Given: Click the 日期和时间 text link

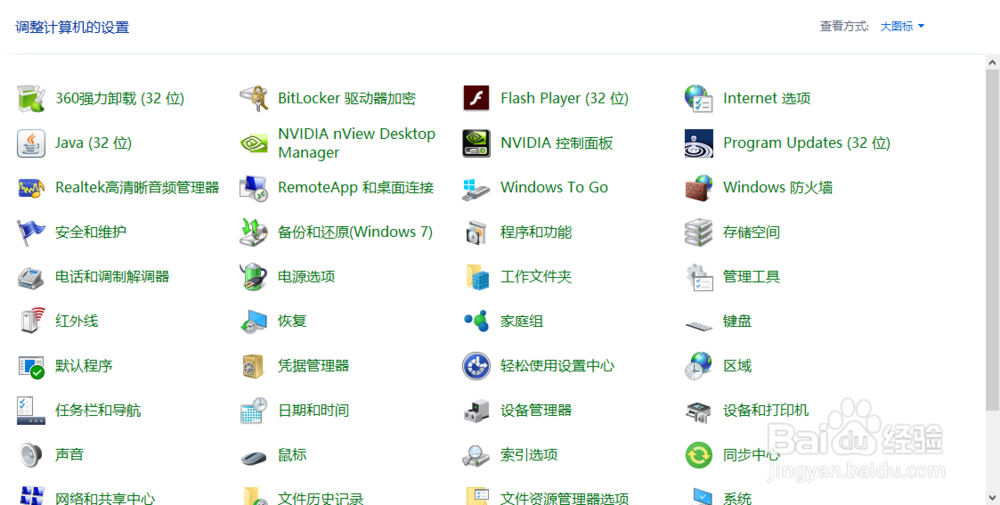Looking at the screenshot, I should point(313,411).
